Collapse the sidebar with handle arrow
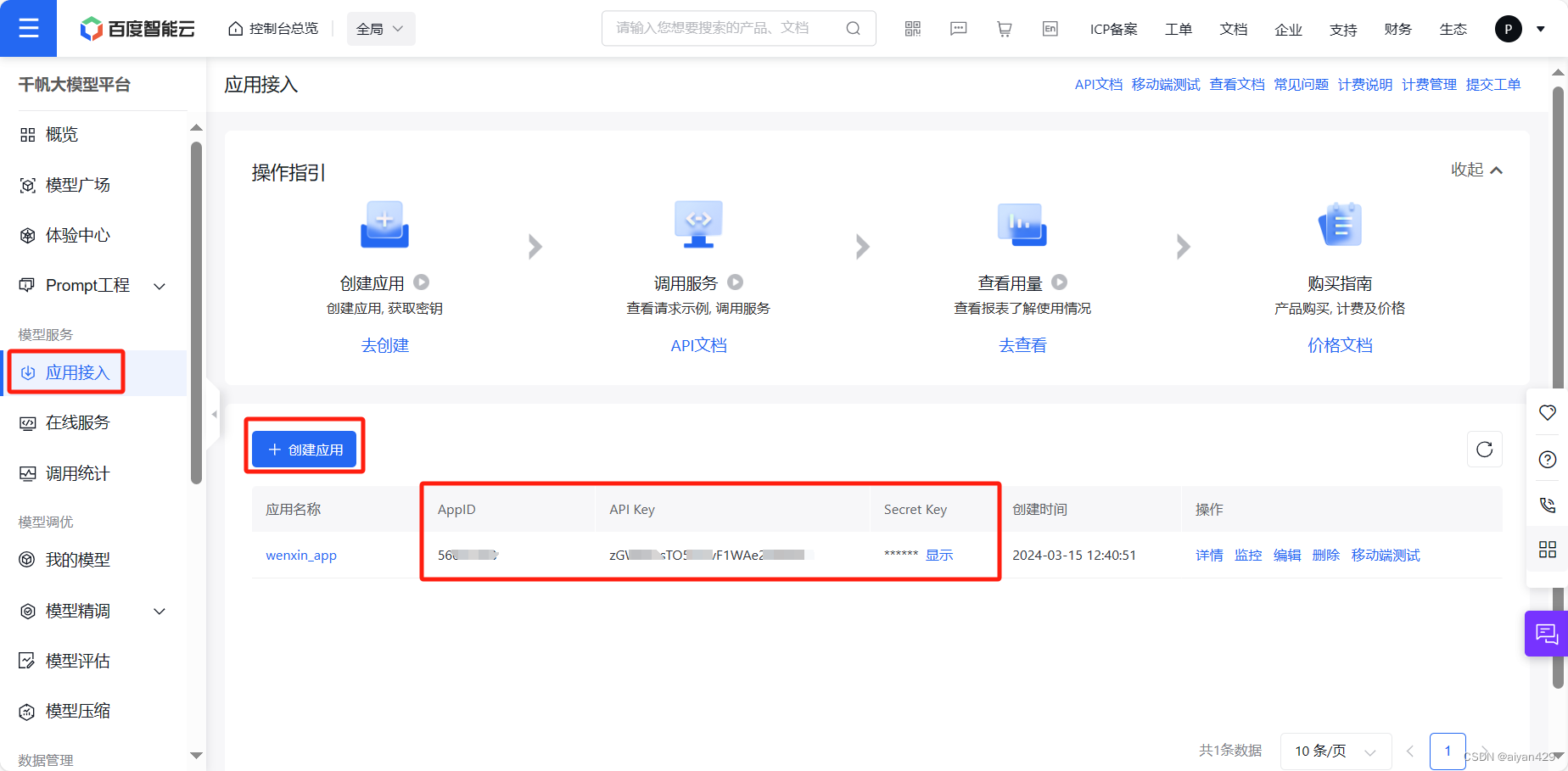Viewport: 1568px width, 771px height. (x=214, y=414)
